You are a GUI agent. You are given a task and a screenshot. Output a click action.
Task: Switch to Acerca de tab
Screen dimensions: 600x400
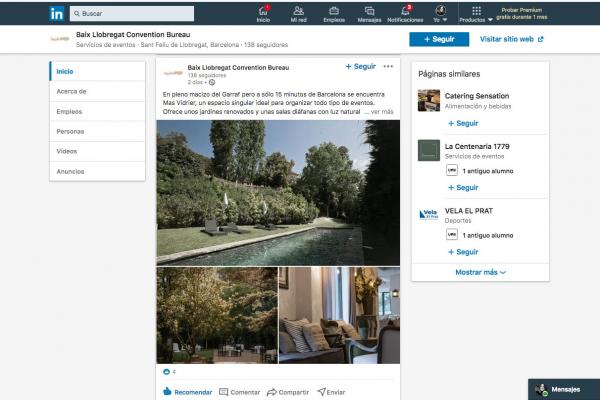(72, 91)
